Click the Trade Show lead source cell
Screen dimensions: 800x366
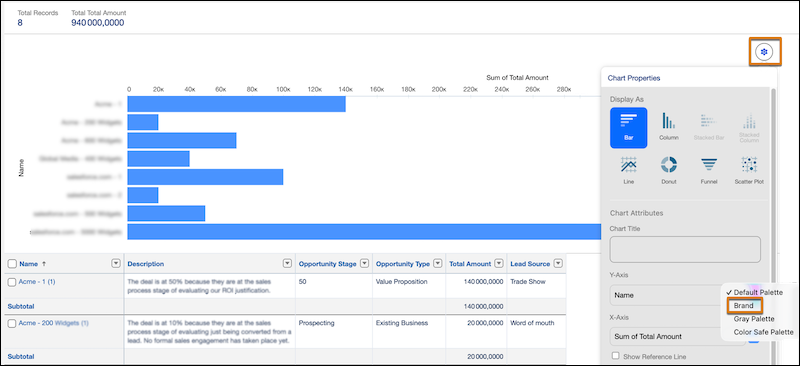(528, 281)
